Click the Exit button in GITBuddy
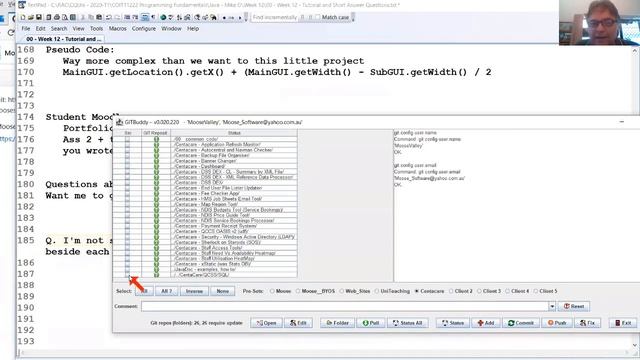 (623, 323)
